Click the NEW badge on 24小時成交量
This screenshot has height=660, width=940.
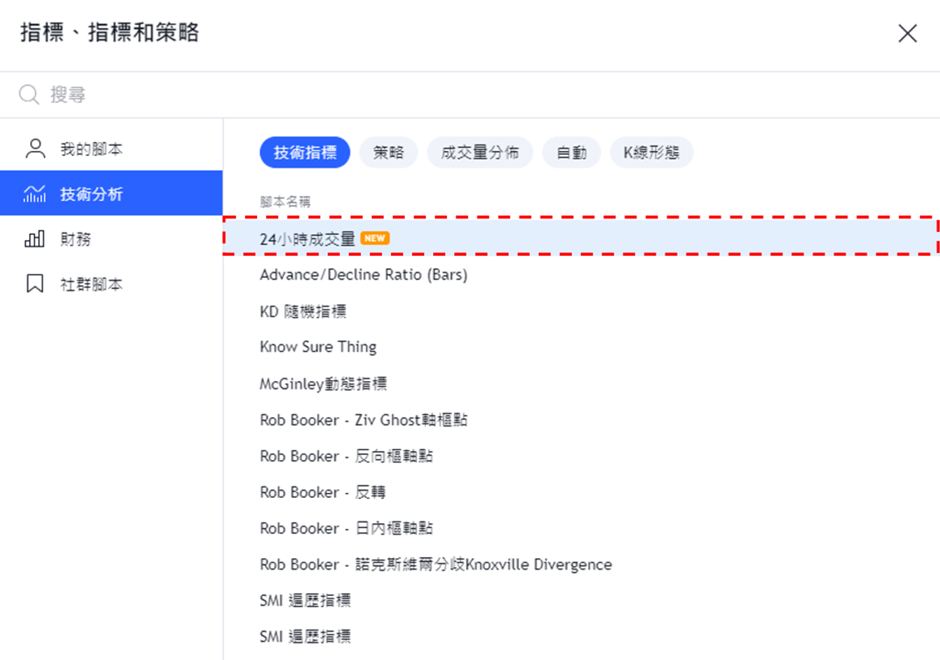coord(375,238)
